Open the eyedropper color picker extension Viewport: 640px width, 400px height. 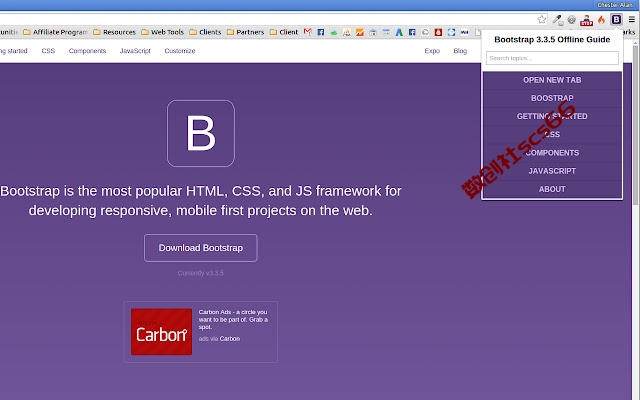(x=557, y=20)
